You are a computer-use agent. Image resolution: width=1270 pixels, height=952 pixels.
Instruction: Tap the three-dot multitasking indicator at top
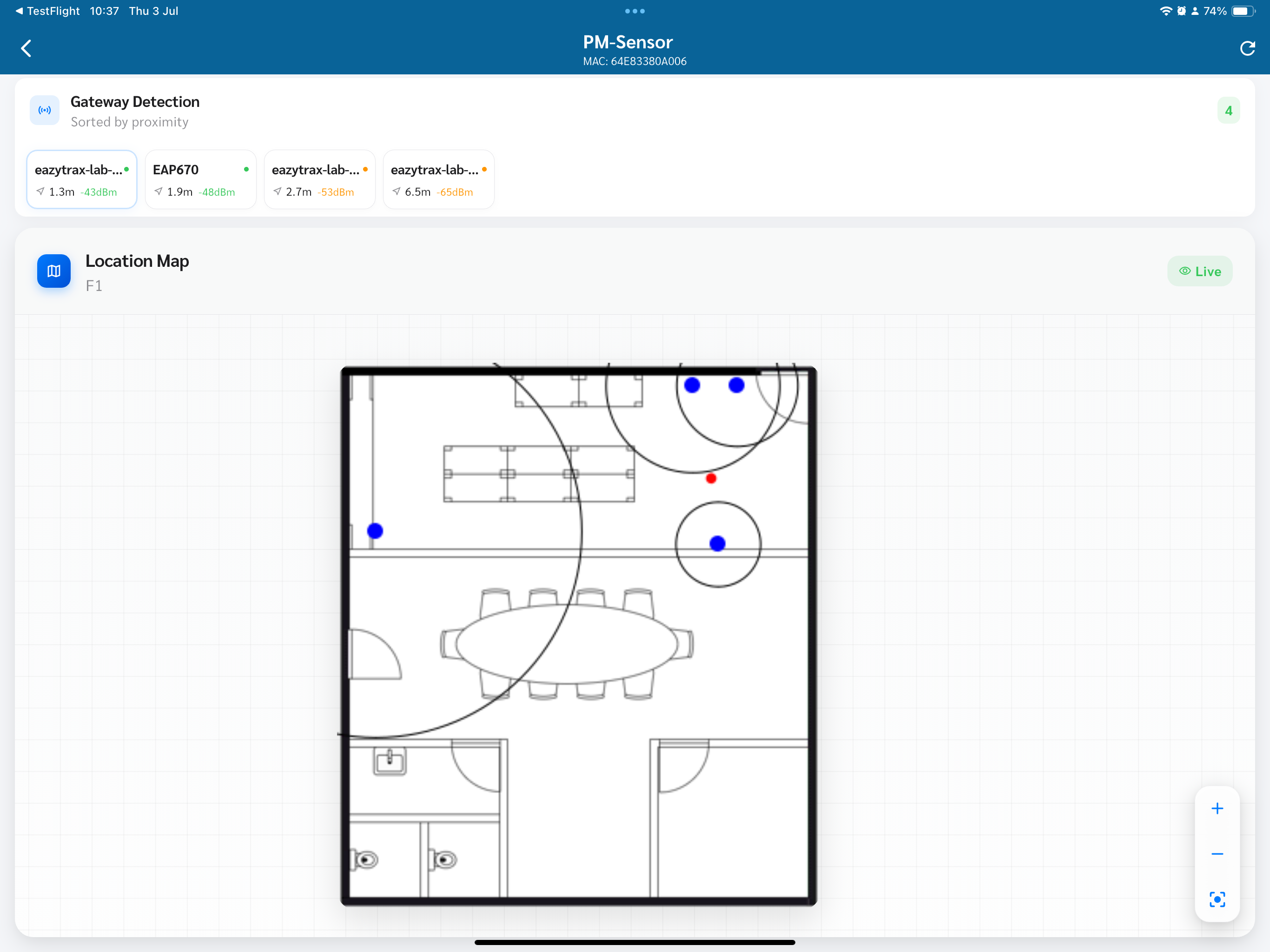click(635, 11)
